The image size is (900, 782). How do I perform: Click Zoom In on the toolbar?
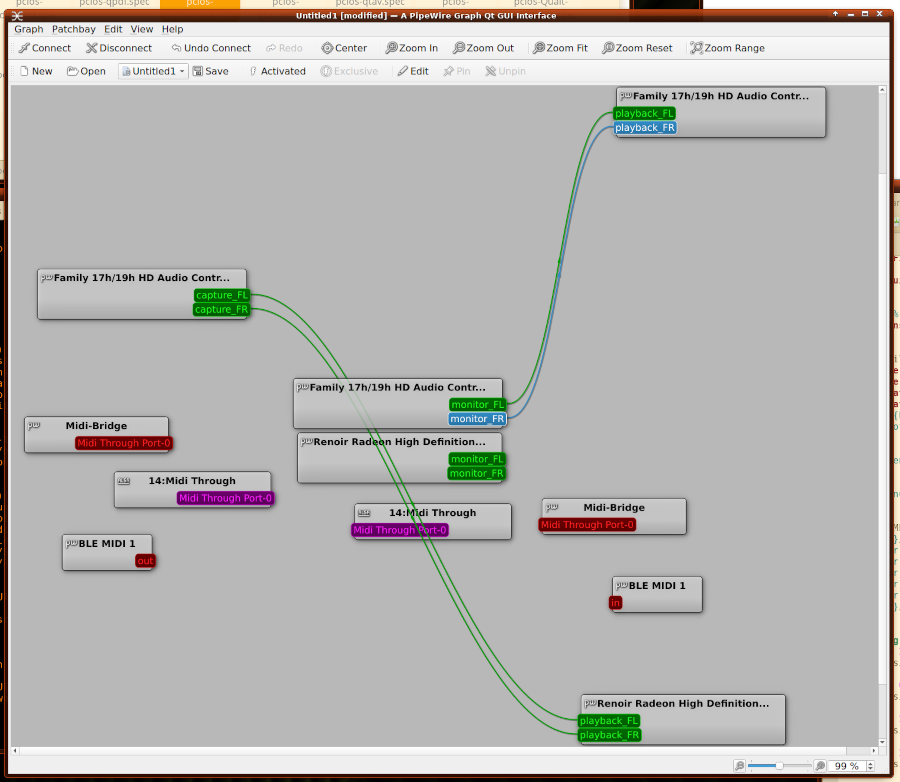[410, 48]
